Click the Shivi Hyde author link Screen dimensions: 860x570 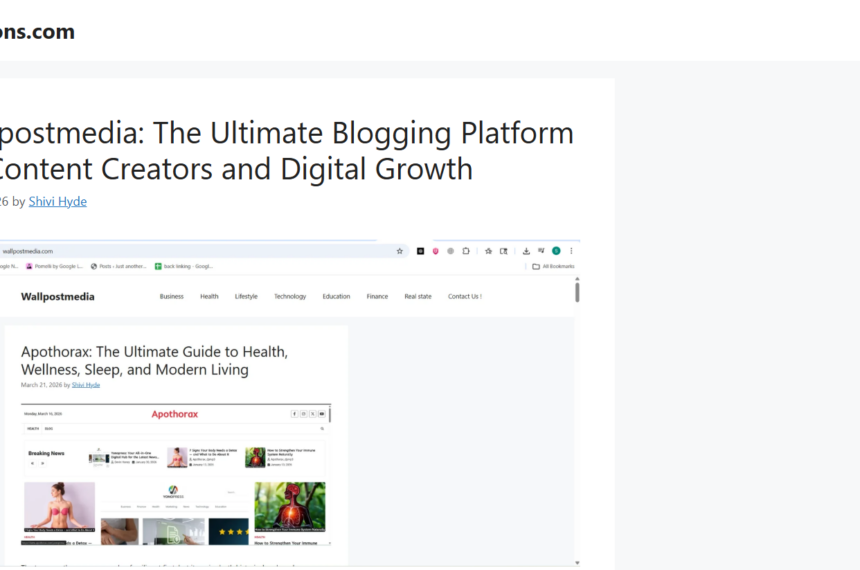click(57, 201)
